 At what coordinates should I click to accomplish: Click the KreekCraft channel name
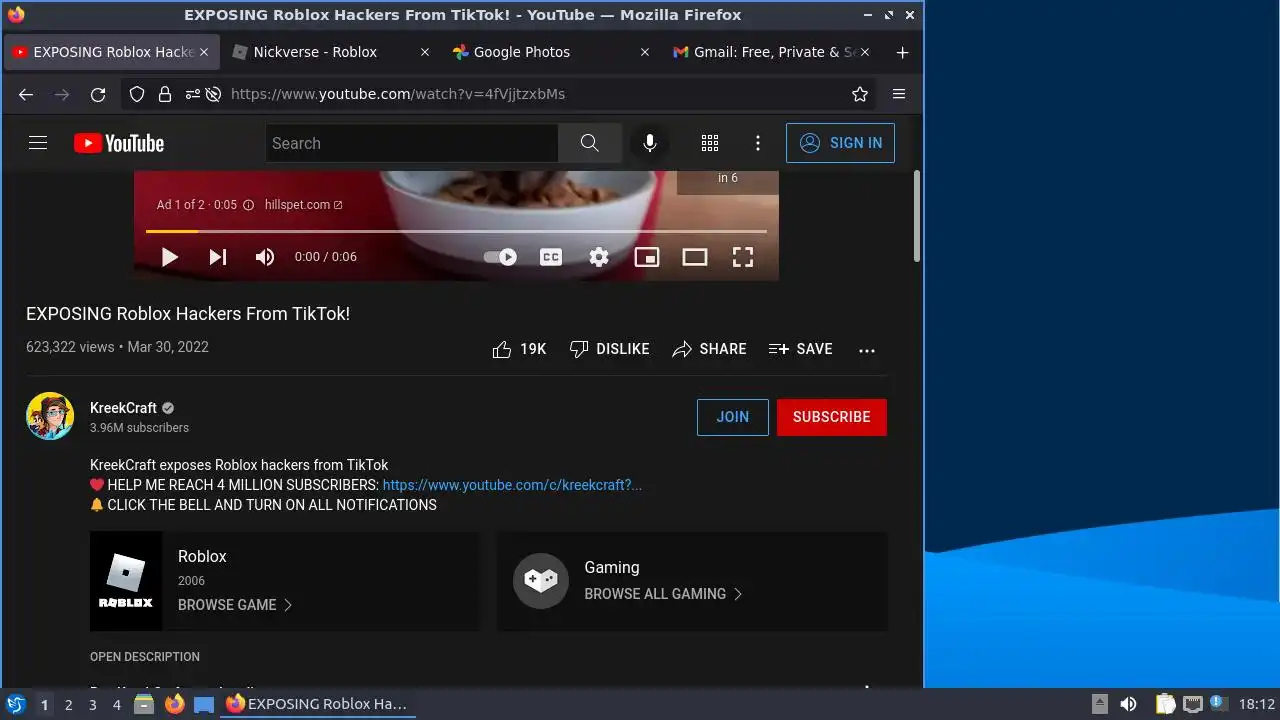(x=123, y=408)
